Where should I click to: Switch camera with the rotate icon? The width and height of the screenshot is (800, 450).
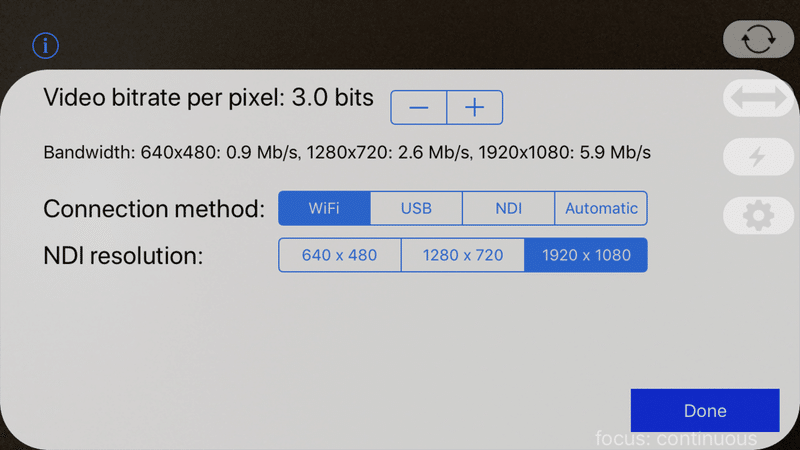tap(758, 39)
